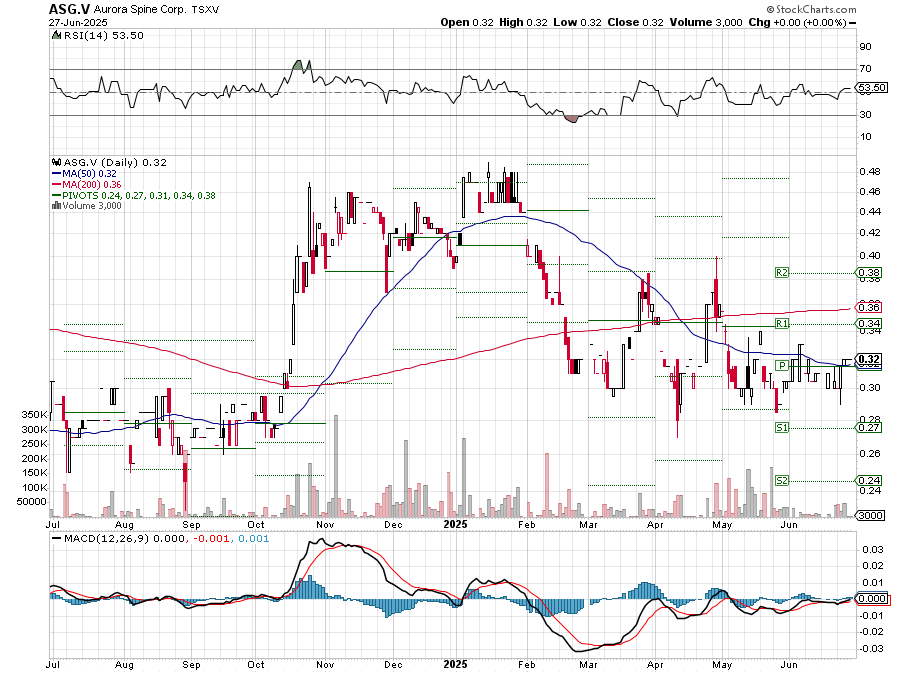Click the 350K volume axis label
This screenshot has width=900, height=673.
click(x=34, y=415)
